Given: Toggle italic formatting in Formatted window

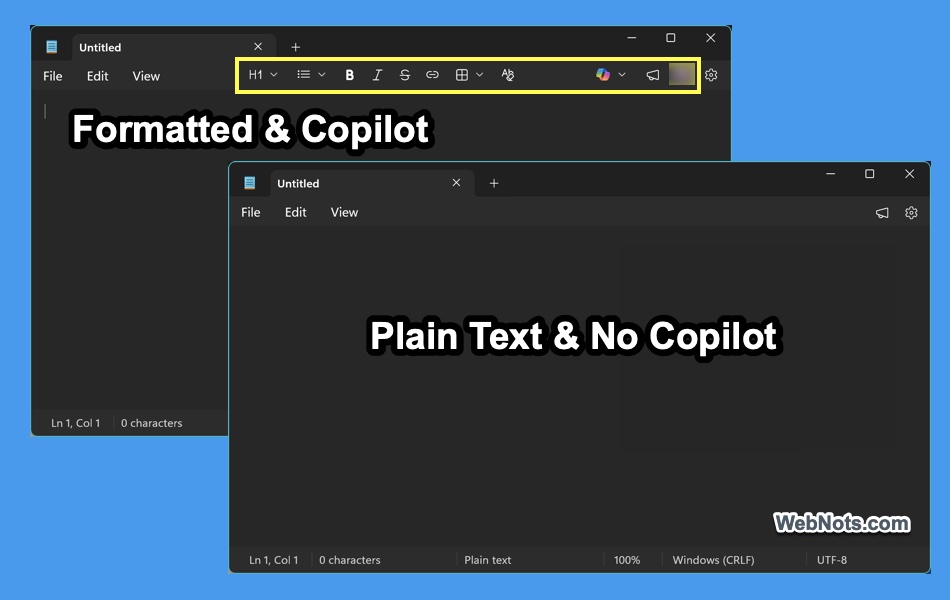Looking at the screenshot, I should pos(377,75).
